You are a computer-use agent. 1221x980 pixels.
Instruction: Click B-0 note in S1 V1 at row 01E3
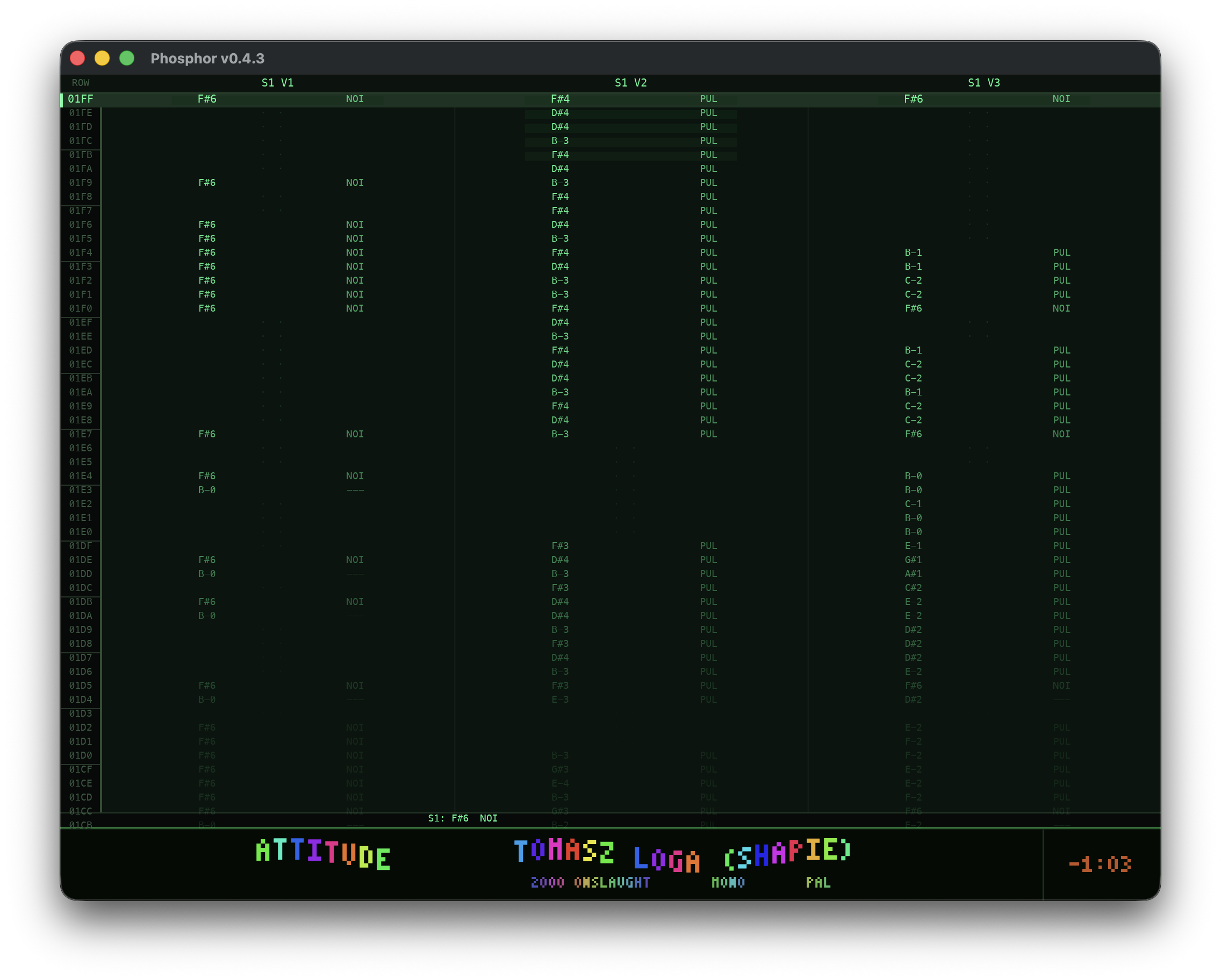[x=207, y=491]
